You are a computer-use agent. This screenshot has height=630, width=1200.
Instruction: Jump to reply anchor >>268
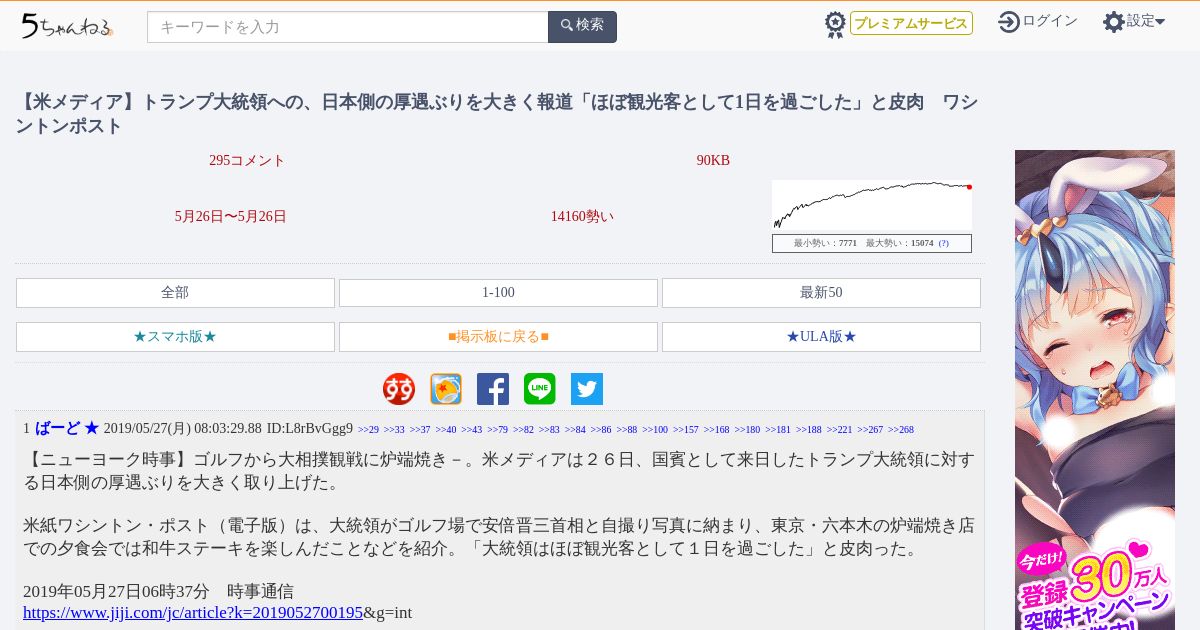901,430
